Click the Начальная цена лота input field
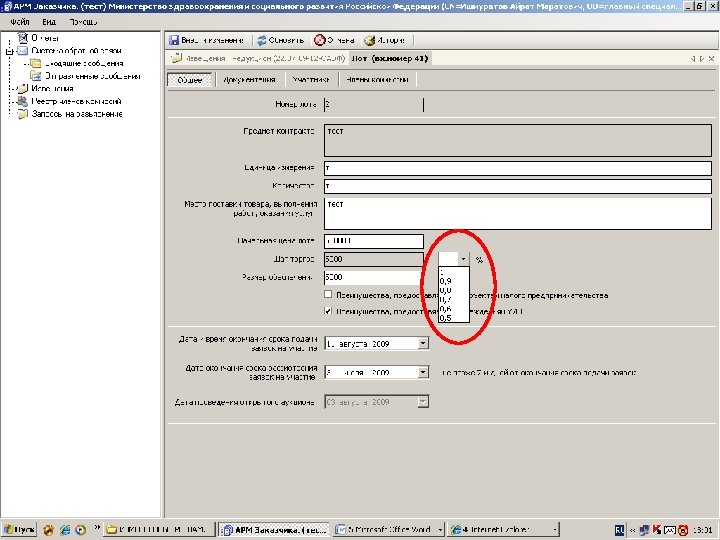This screenshot has height=540, width=720. coord(374,241)
